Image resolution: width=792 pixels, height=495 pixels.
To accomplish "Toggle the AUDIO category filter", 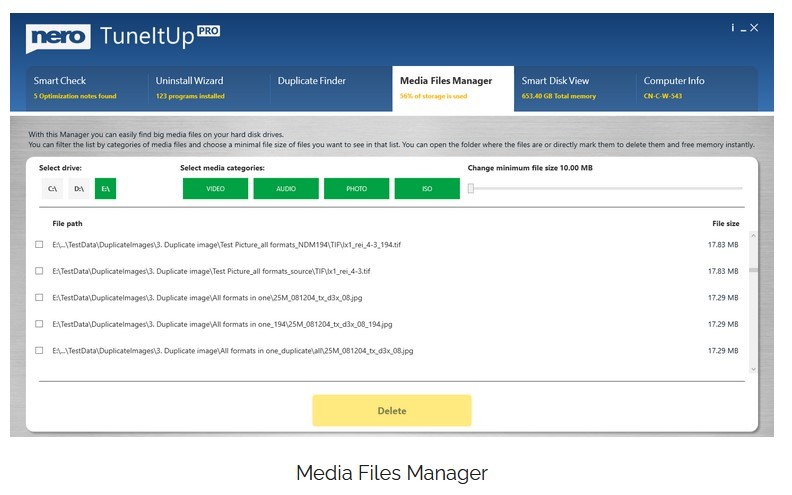I will [x=286, y=188].
